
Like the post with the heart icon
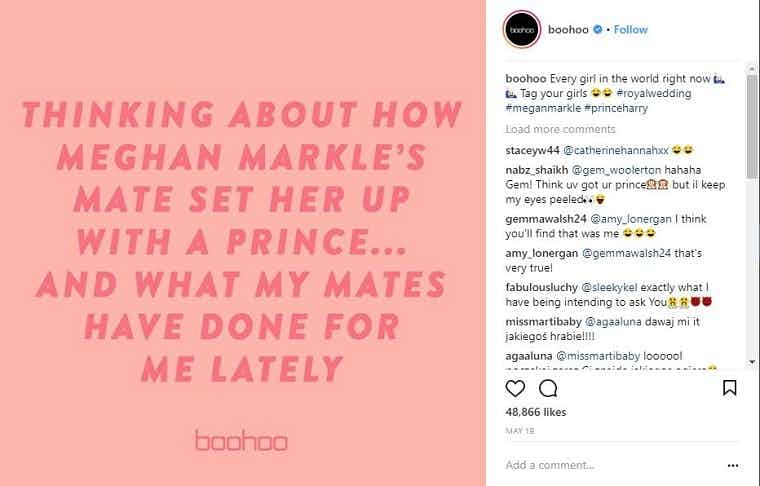click(x=515, y=388)
